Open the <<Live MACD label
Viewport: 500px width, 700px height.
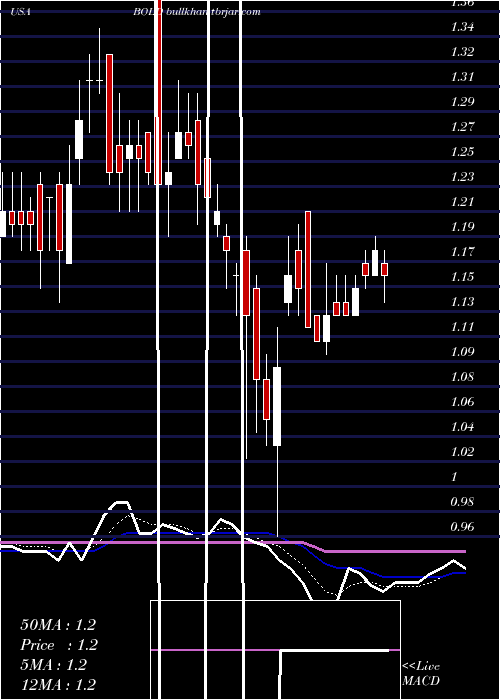coord(421,674)
